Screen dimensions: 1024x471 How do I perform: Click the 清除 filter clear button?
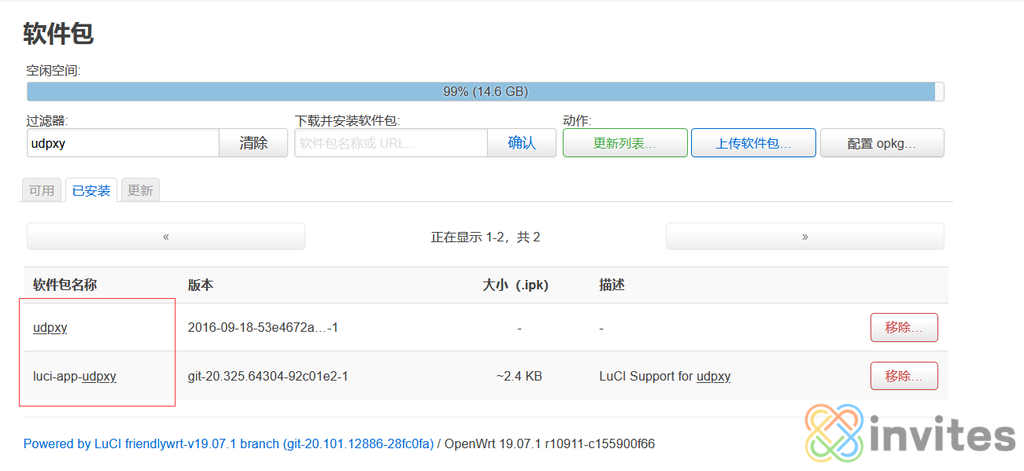(253, 143)
